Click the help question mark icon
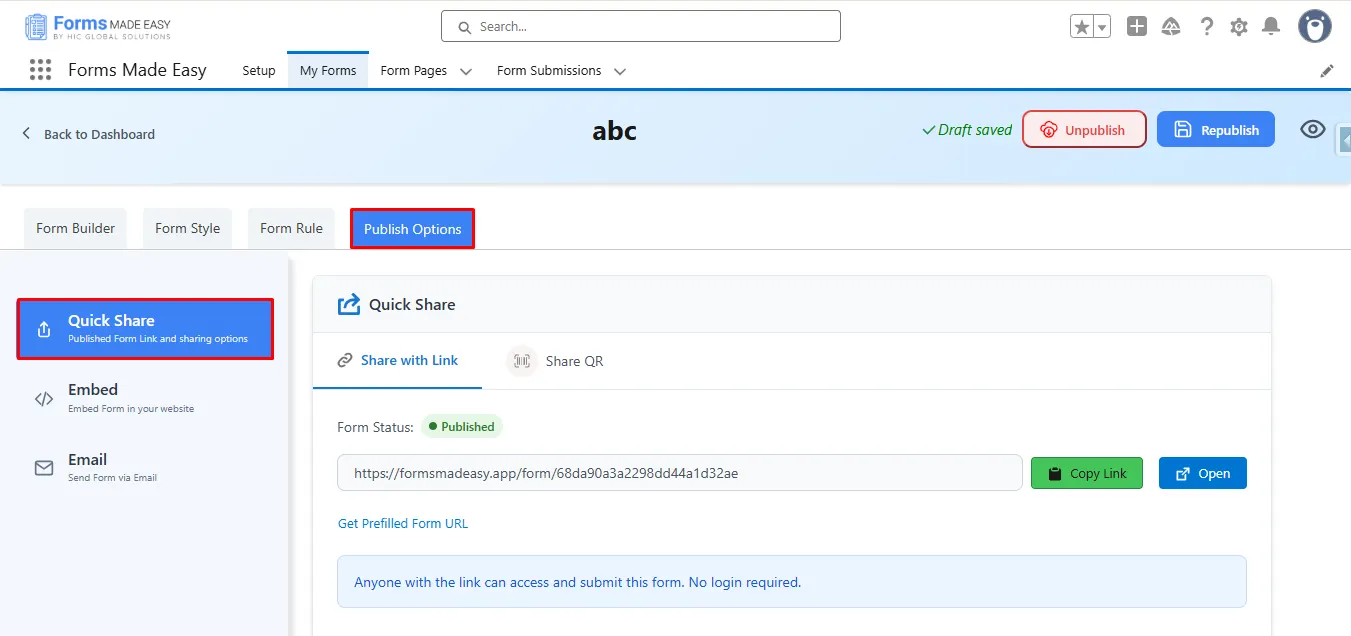The width and height of the screenshot is (1351, 636). click(1207, 27)
